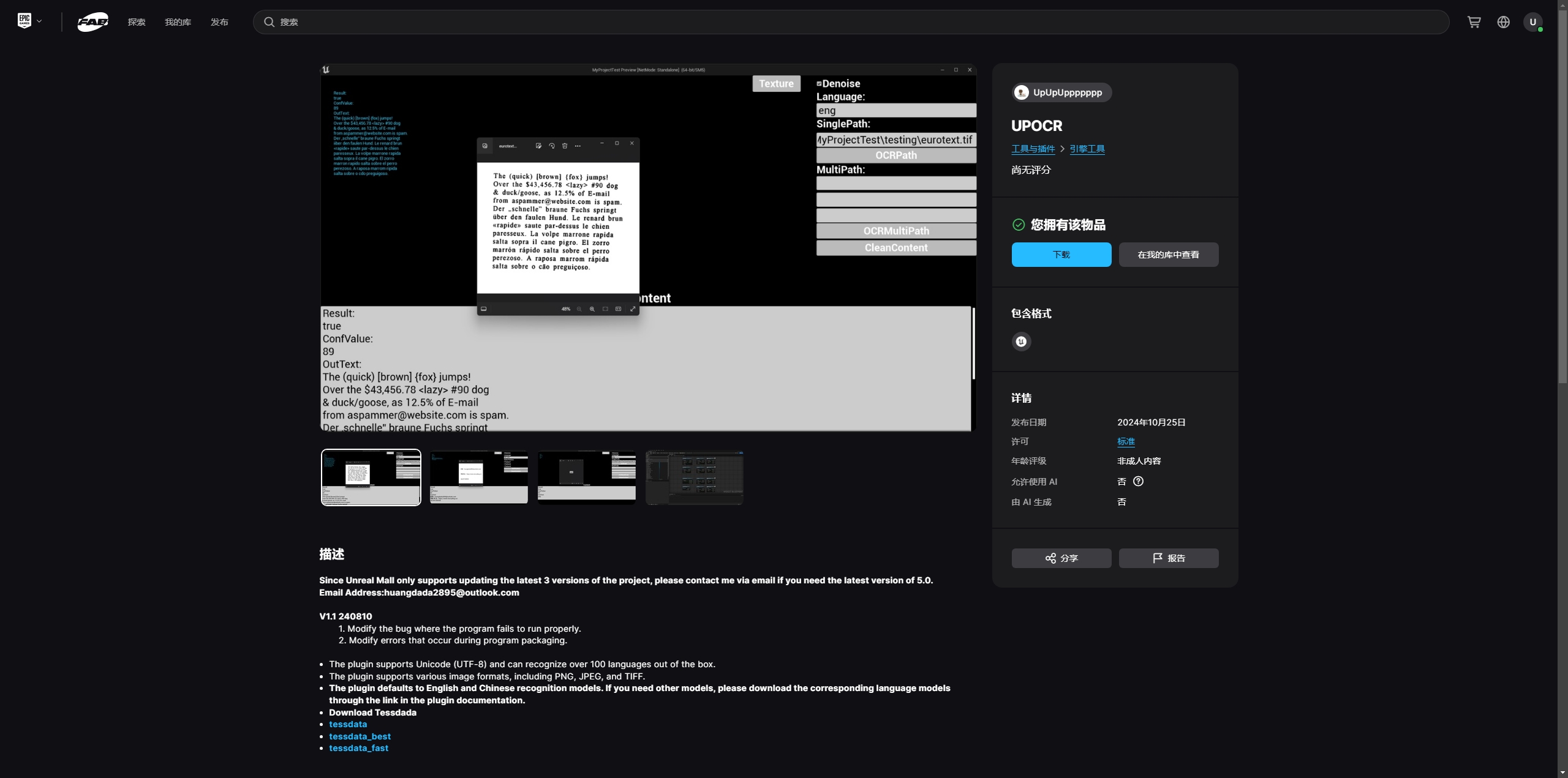Click the Unreal Engine format icon
This screenshot has height=778, width=1568.
tap(1021, 342)
